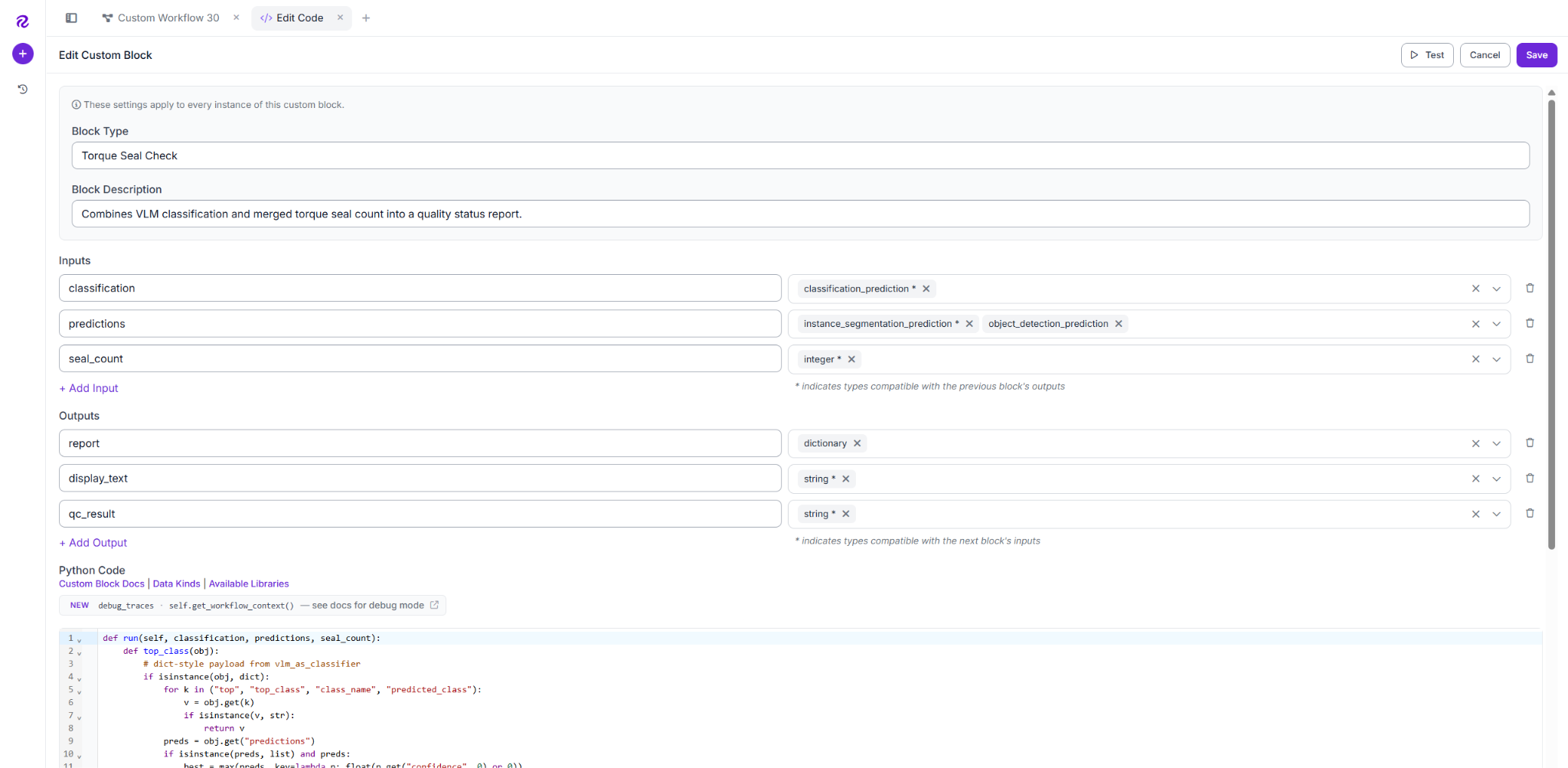Clear all types for report output
The height and width of the screenshot is (768, 1568).
1475,443
